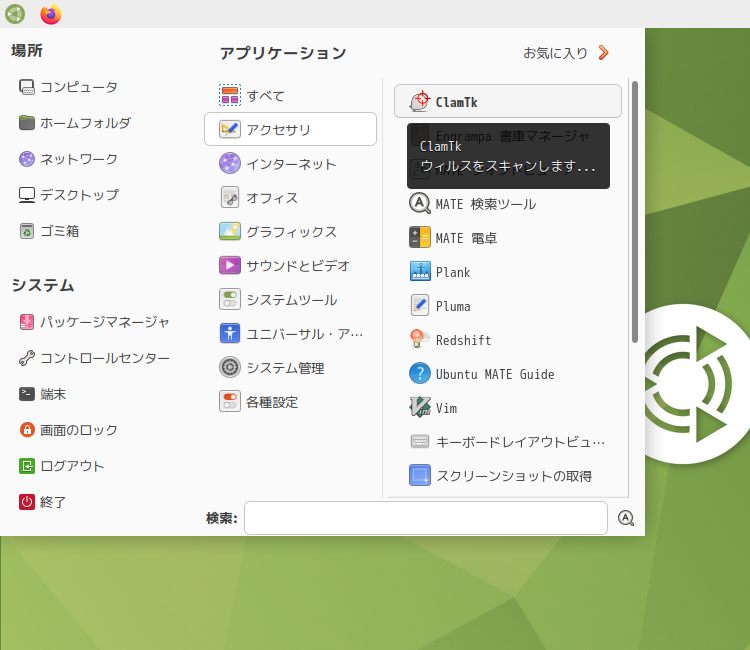Launch Plank dock
This screenshot has height=650, width=750.
point(507,272)
